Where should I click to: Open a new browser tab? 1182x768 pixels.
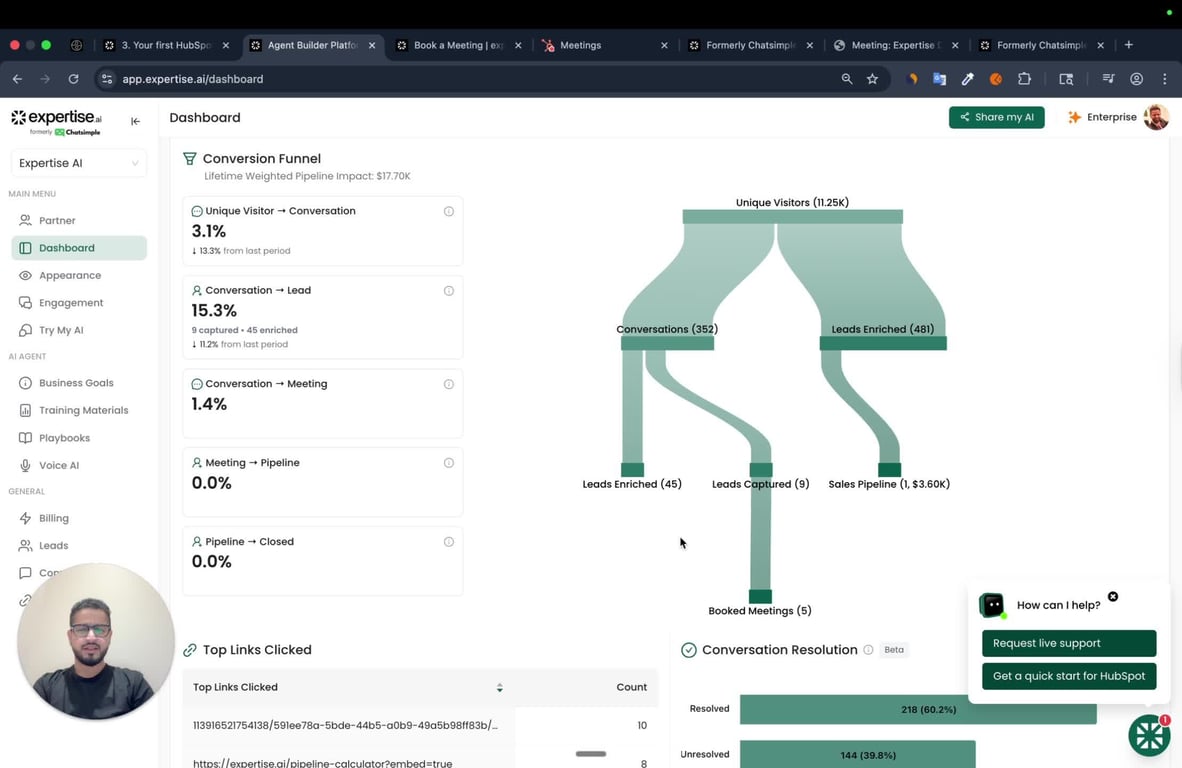point(1128,45)
